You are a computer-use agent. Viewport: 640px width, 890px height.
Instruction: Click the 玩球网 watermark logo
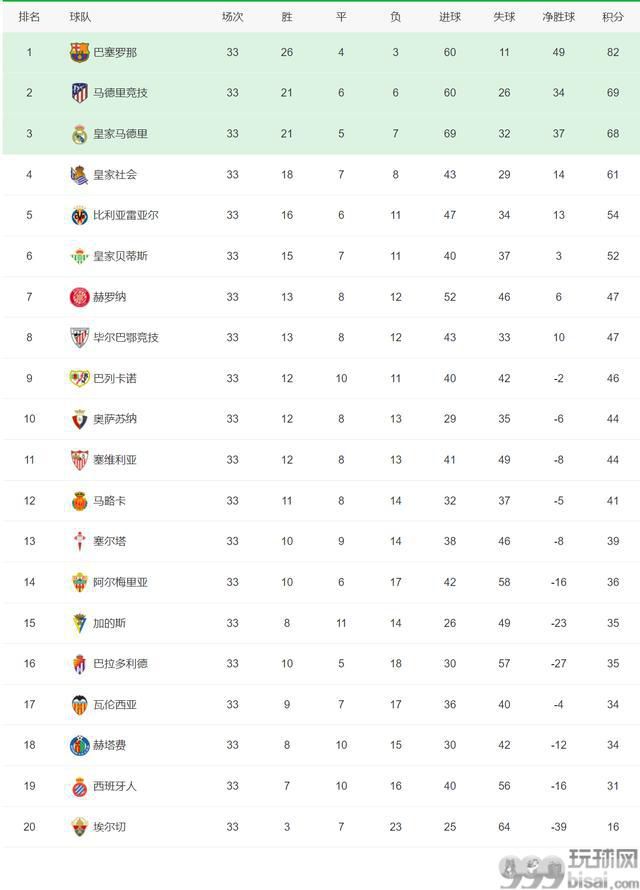coord(569,868)
